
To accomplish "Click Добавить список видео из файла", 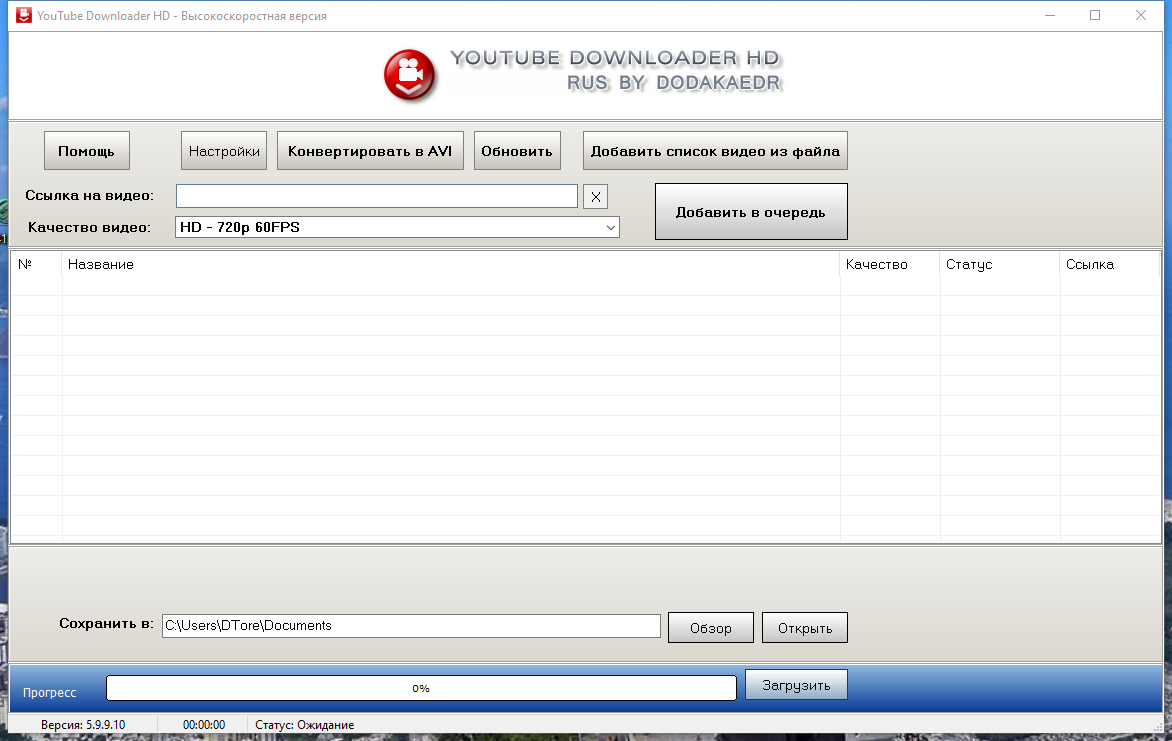I will (x=715, y=151).
